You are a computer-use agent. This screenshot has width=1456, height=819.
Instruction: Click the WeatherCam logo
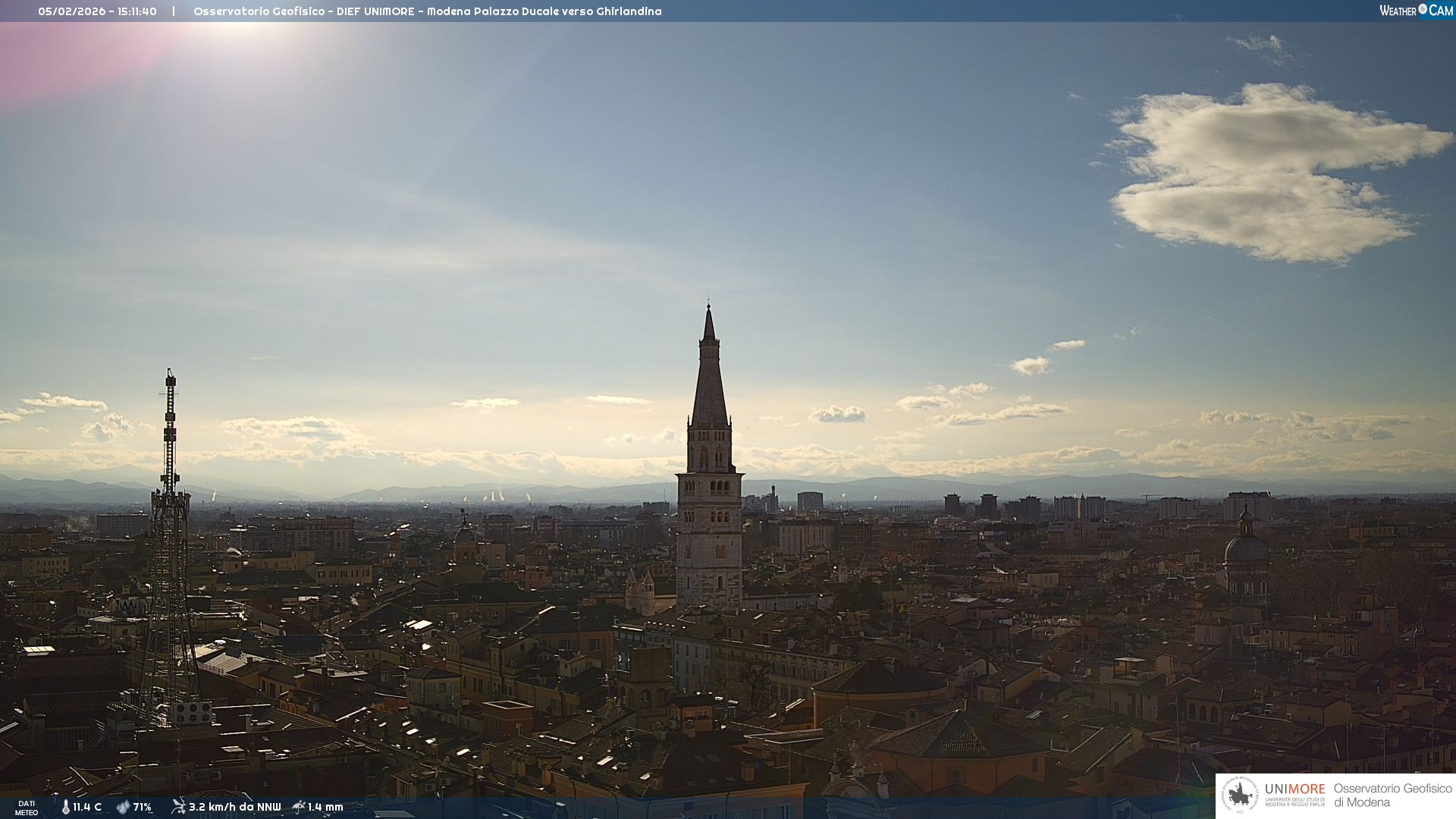tap(1416, 11)
